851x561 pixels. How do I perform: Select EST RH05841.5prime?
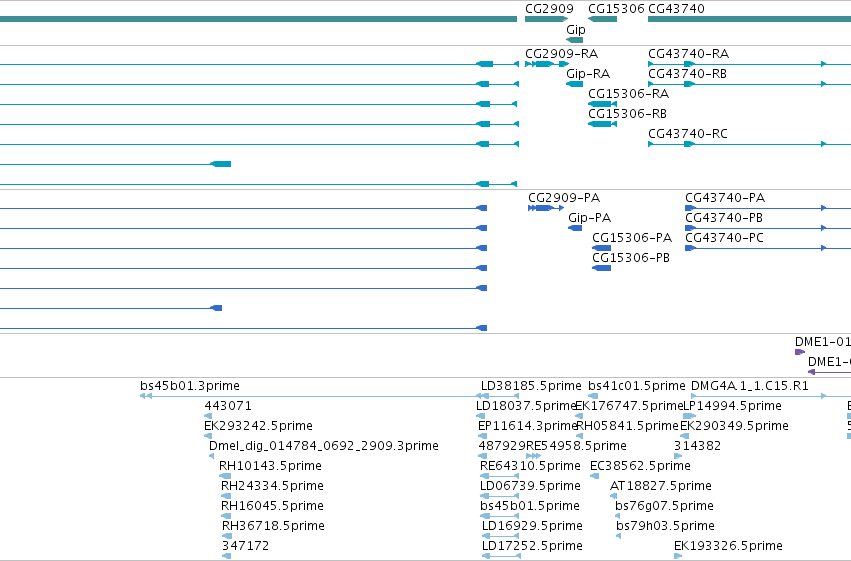point(627,426)
